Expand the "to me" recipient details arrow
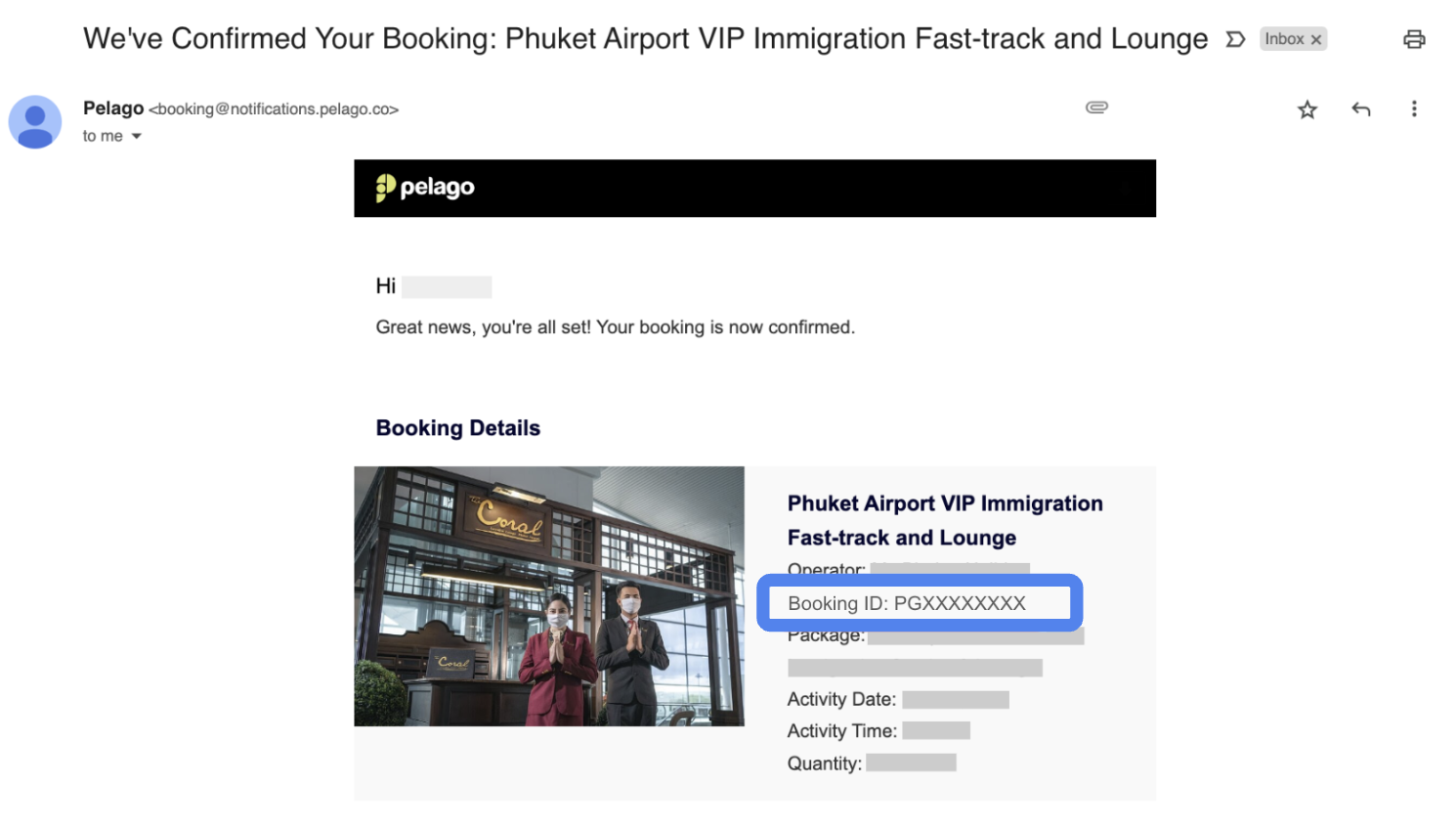This screenshot has width=1456, height=829. click(137, 136)
